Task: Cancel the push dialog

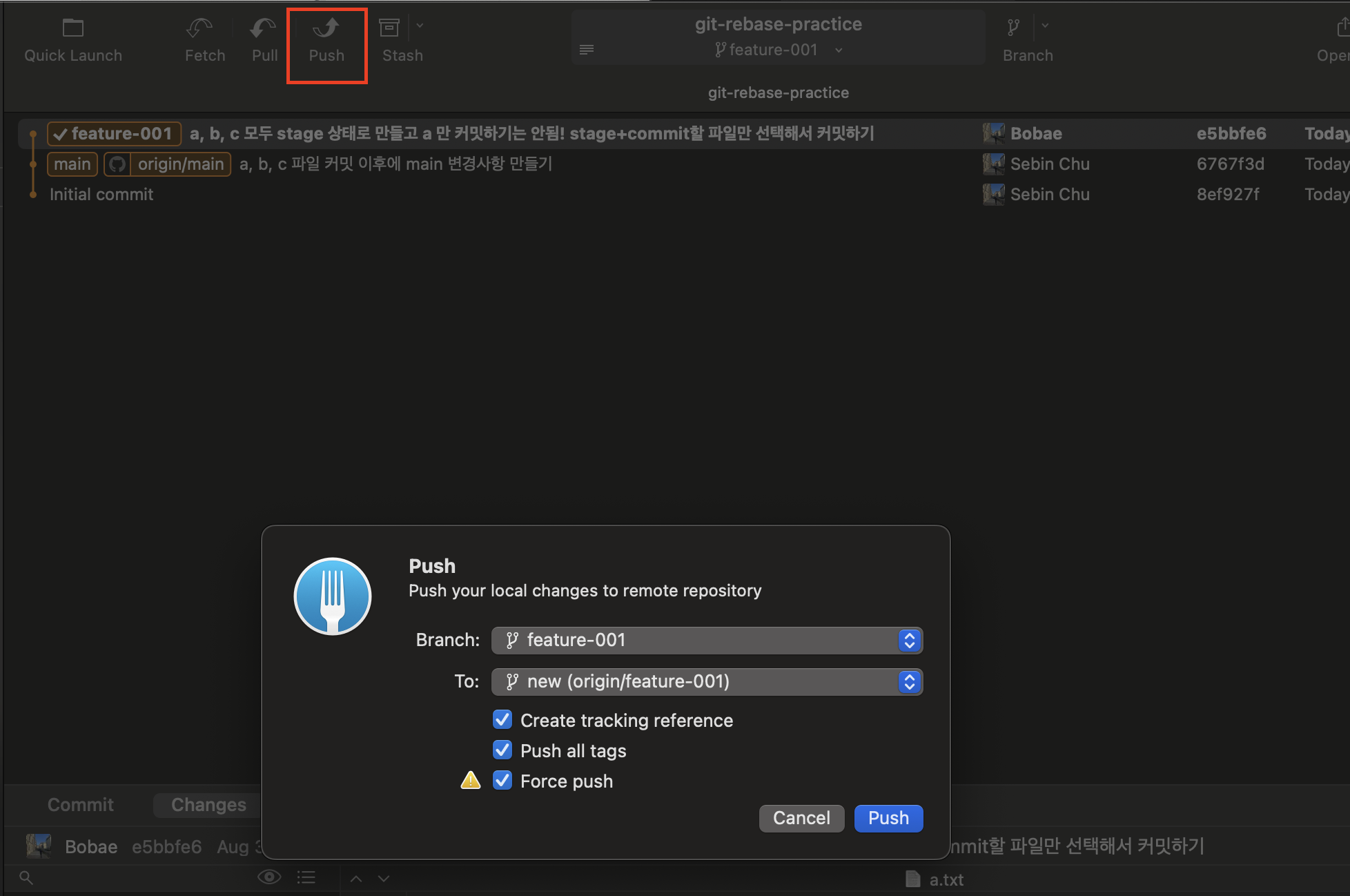Action: click(x=801, y=818)
